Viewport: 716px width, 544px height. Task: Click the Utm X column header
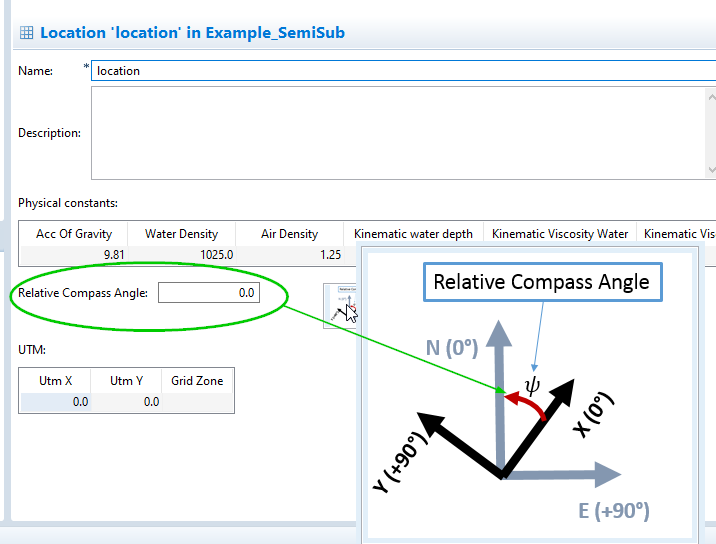point(55,380)
